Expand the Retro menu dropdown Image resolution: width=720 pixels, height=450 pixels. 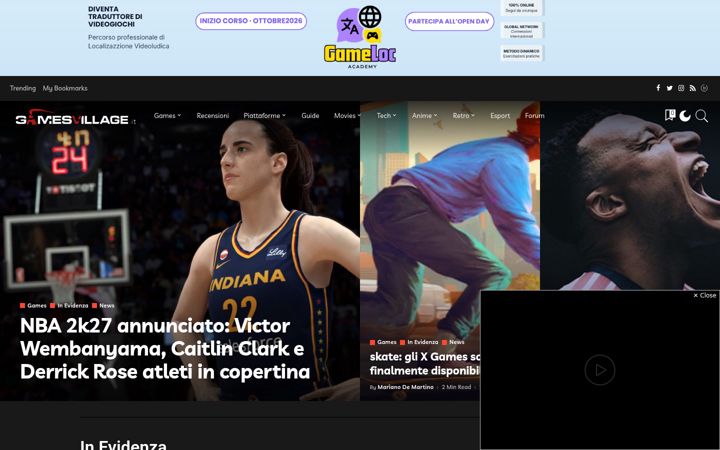(463, 116)
